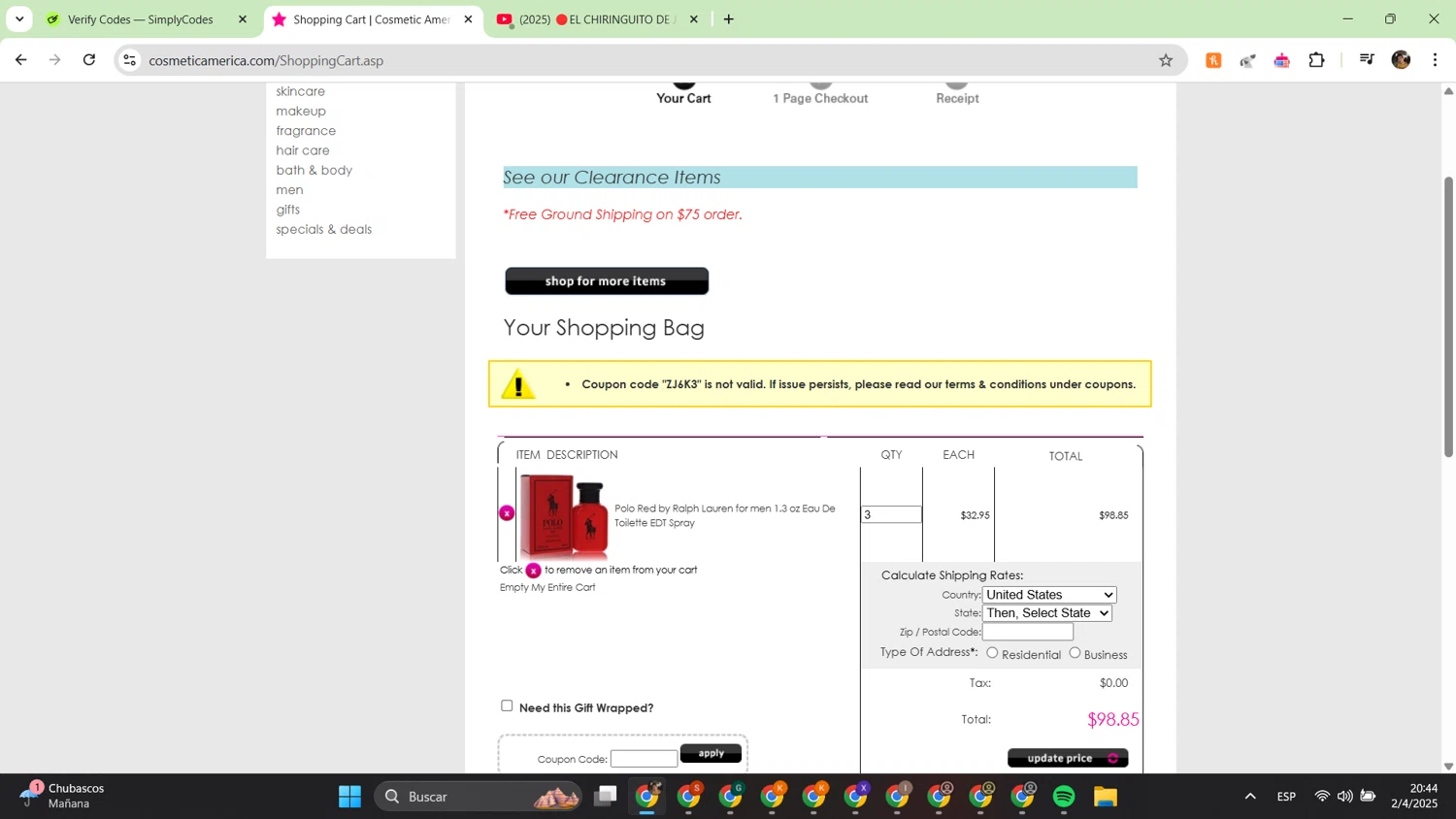Viewport: 1456px width, 819px height.
Task: Open bath & body category
Action: (314, 170)
